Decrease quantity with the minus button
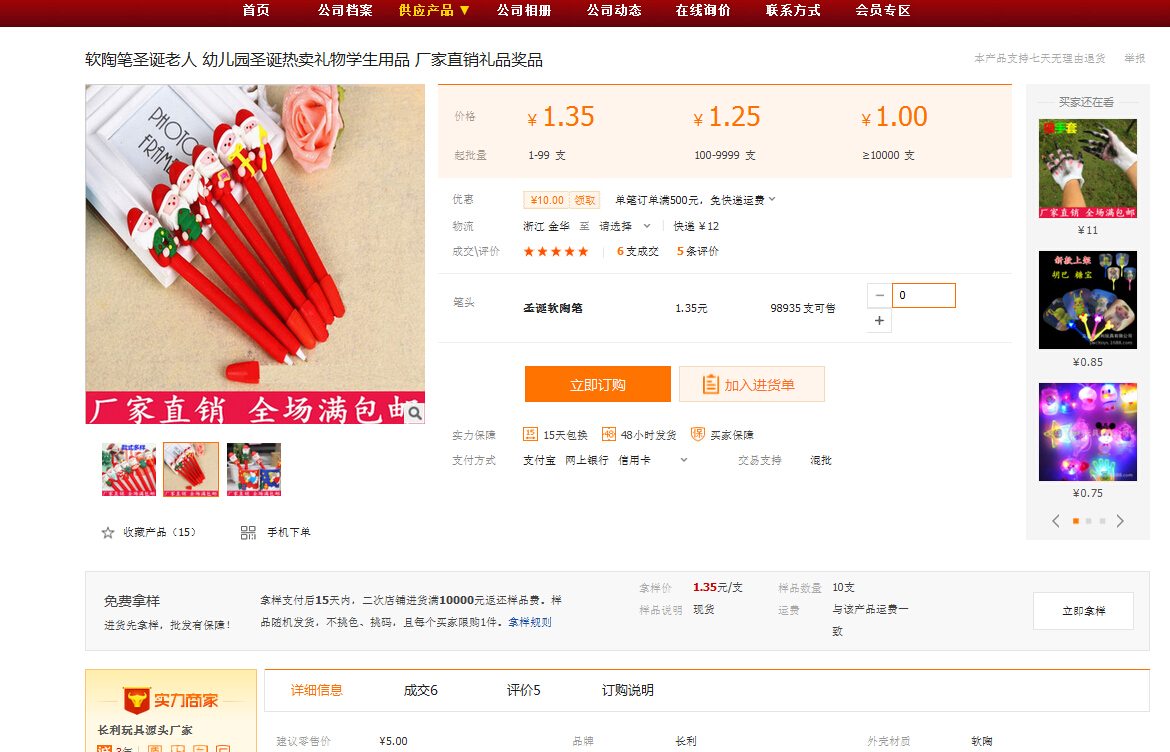This screenshot has width=1170, height=752. tap(879, 295)
